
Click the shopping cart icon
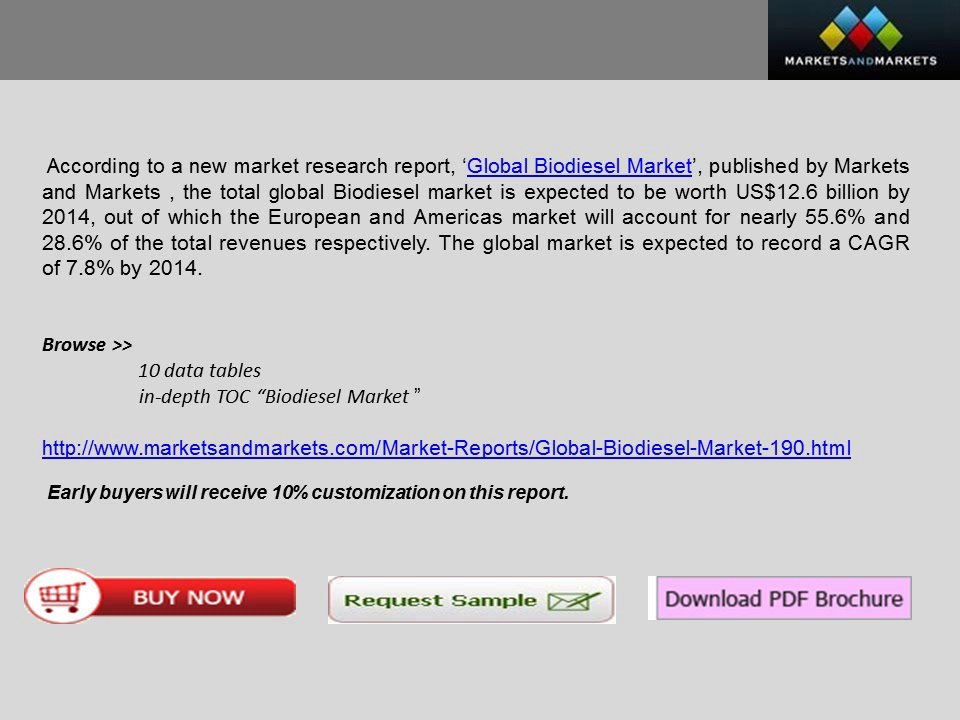[x=62, y=596]
